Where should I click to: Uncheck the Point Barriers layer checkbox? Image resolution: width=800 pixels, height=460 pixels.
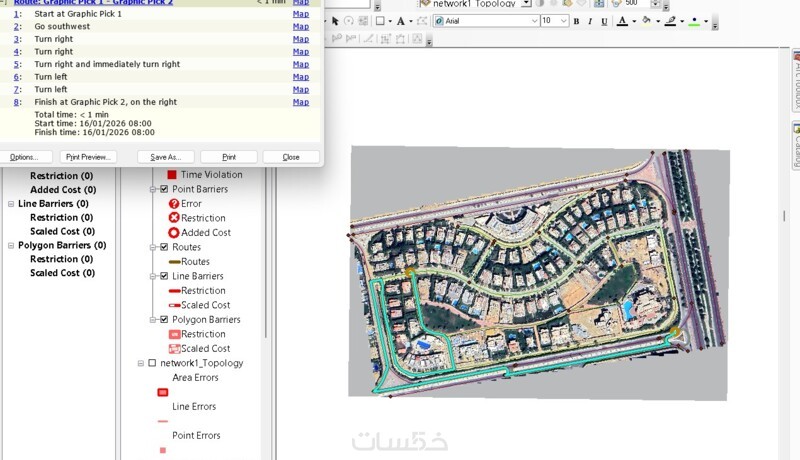click(x=164, y=189)
